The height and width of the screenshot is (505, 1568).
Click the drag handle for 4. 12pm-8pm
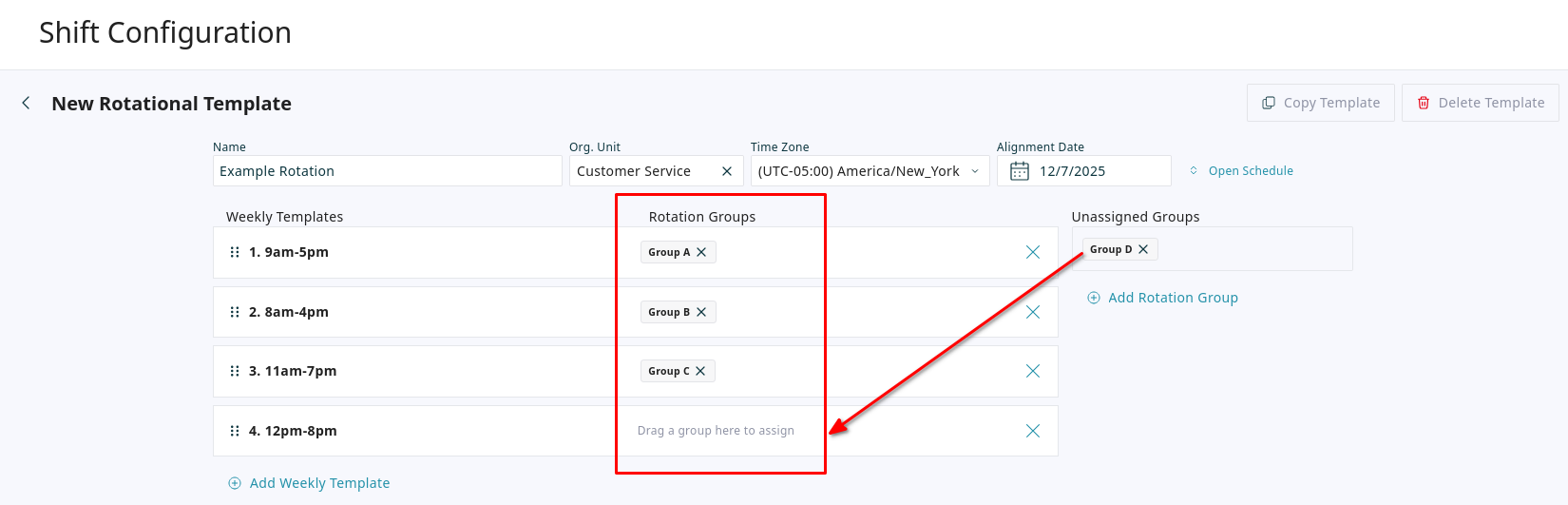[x=235, y=431]
